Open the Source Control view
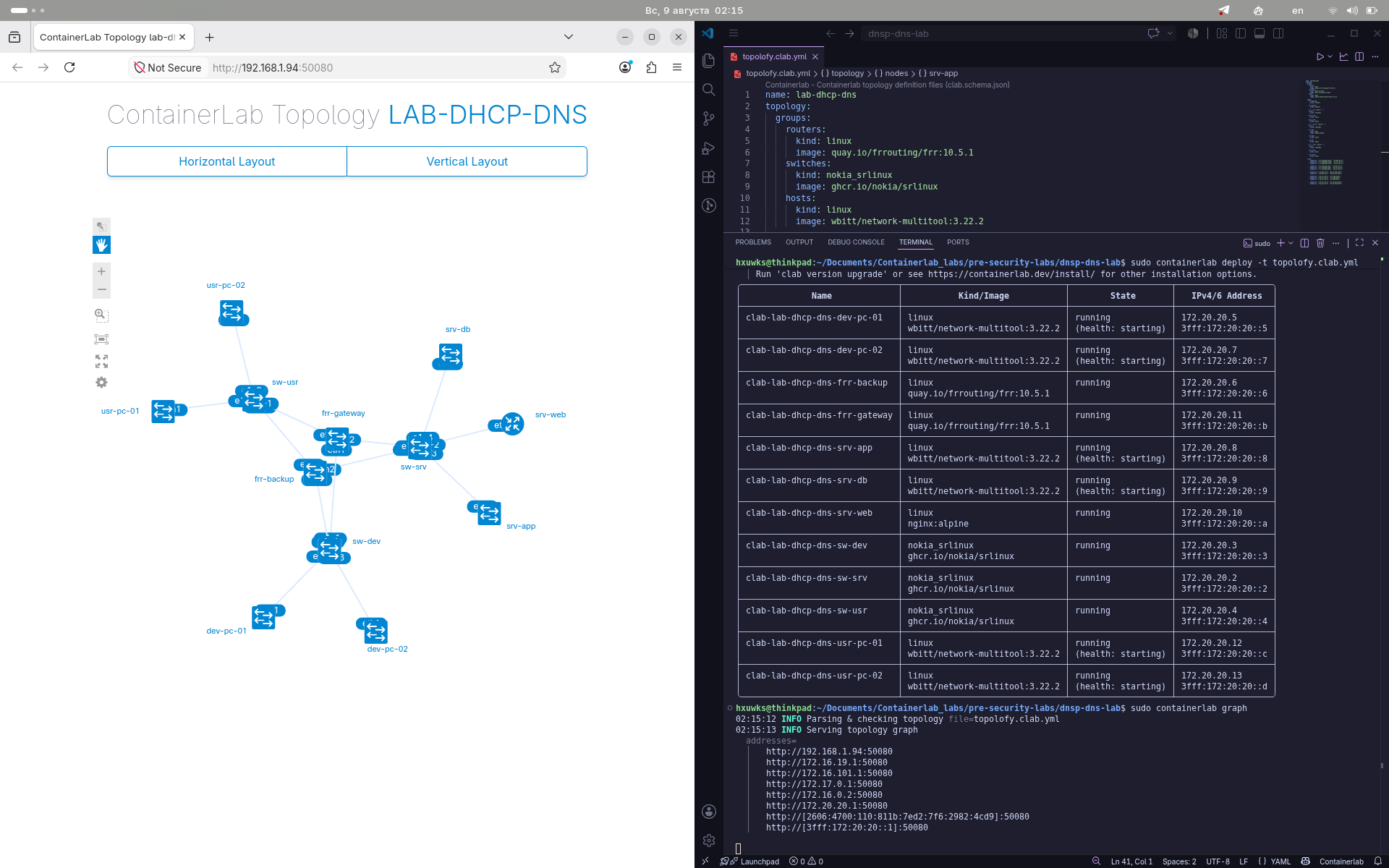The width and height of the screenshot is (1389, 868). (709, 119)
